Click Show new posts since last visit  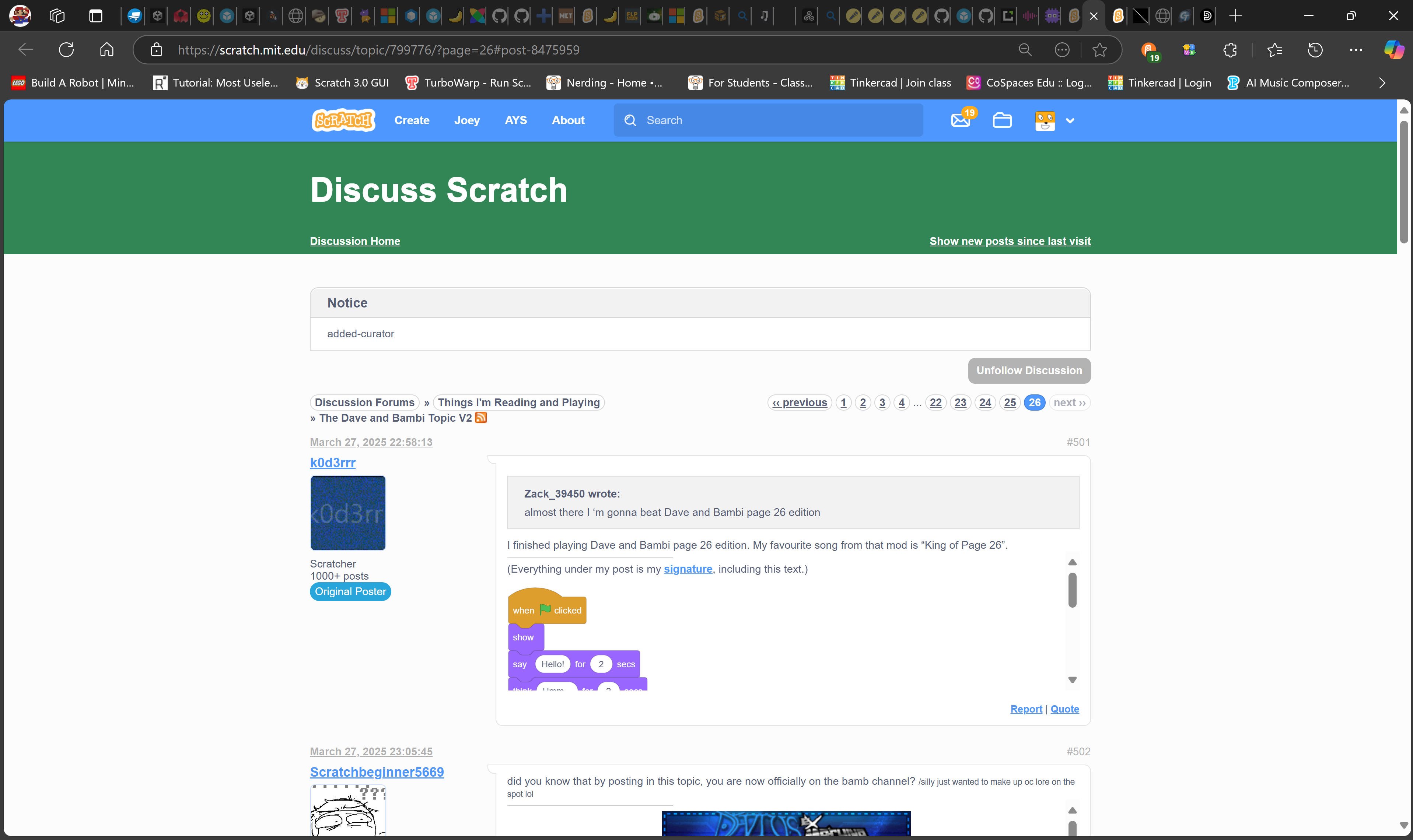[1009, 240]
